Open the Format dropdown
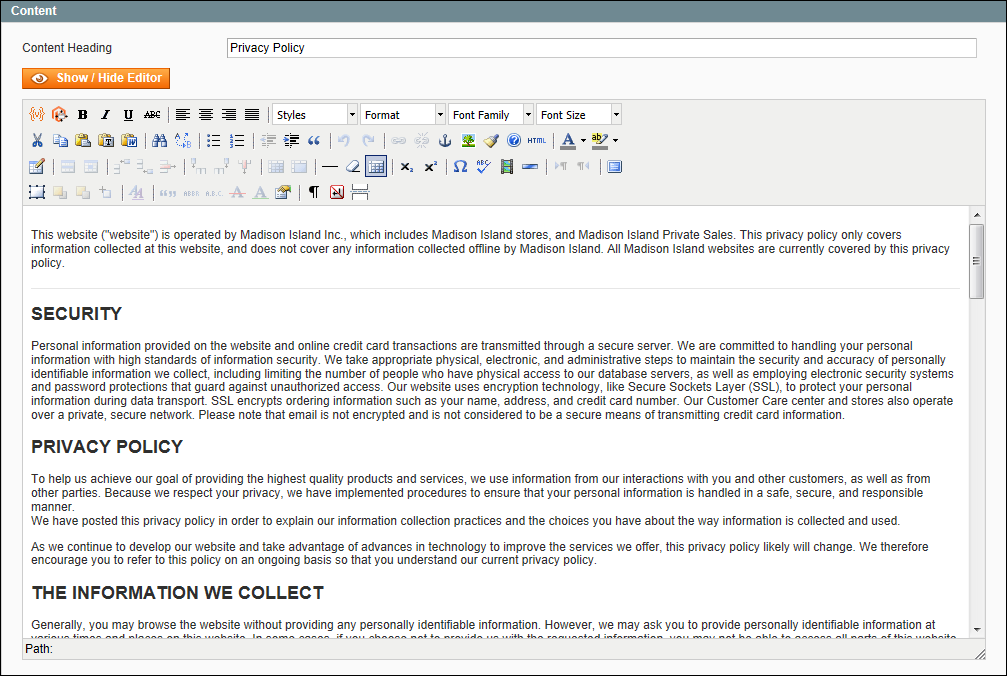 403,114
